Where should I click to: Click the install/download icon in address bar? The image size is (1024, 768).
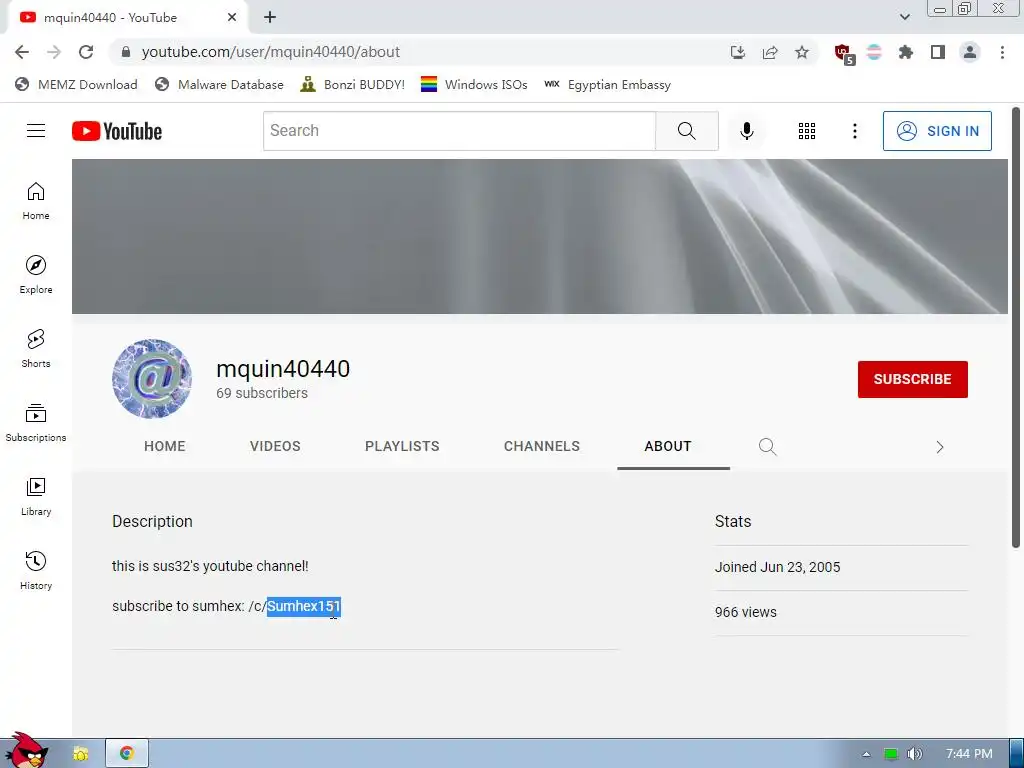tap(738, 52)
